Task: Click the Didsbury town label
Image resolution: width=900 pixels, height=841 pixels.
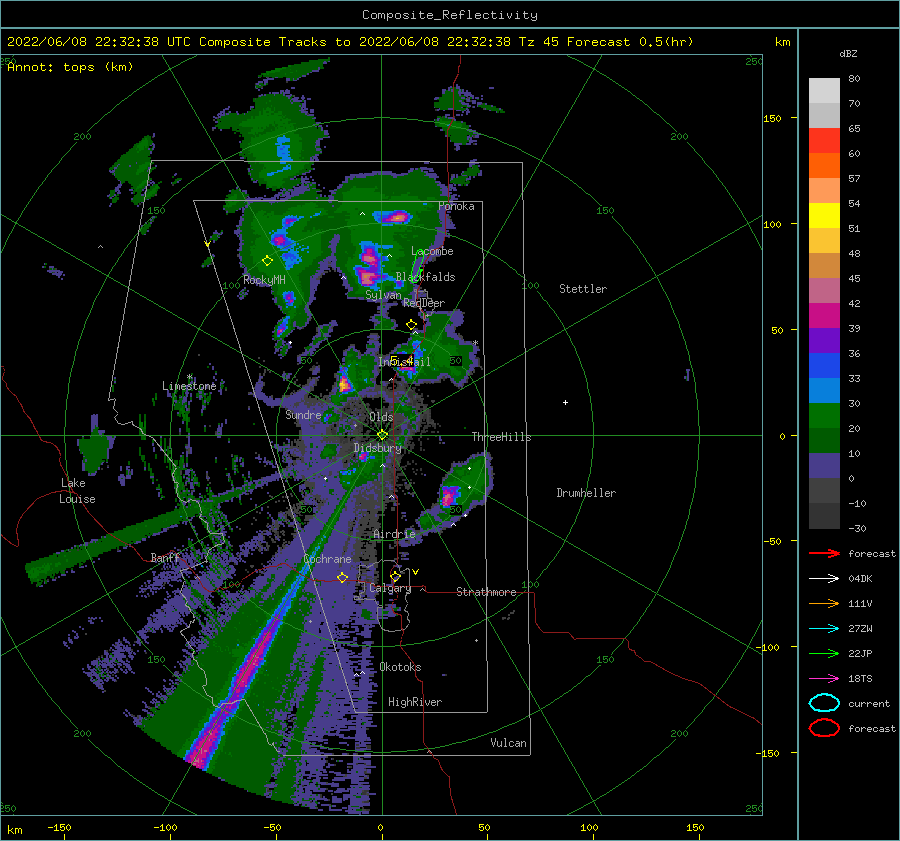Action: click(x=378, y=448)
